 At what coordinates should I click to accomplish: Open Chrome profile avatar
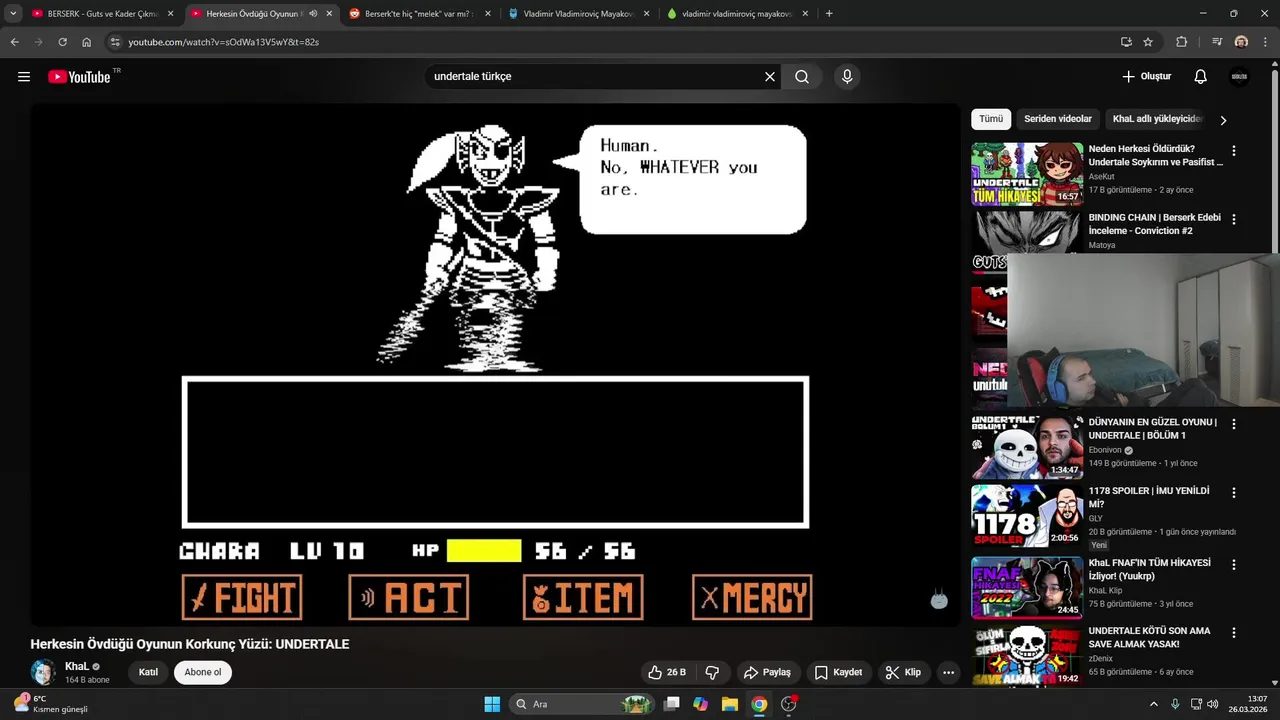[1241, 42]
